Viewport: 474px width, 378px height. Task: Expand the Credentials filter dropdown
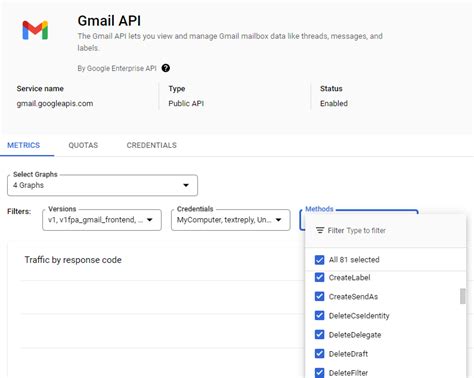231,220
